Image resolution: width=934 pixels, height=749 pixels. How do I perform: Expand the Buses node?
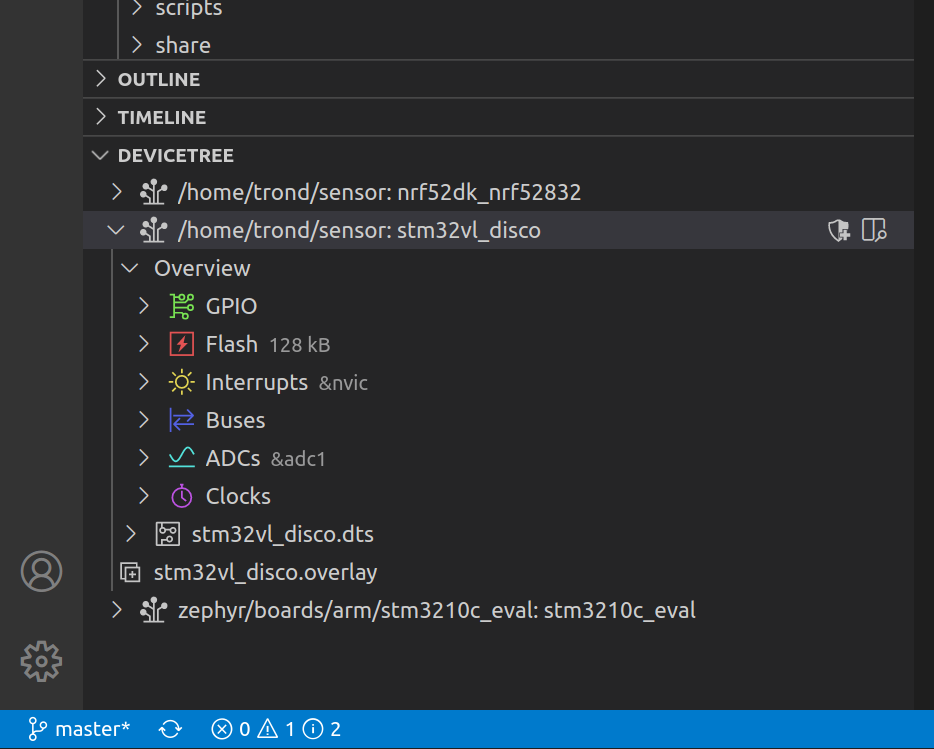click(x=144, y=420)
